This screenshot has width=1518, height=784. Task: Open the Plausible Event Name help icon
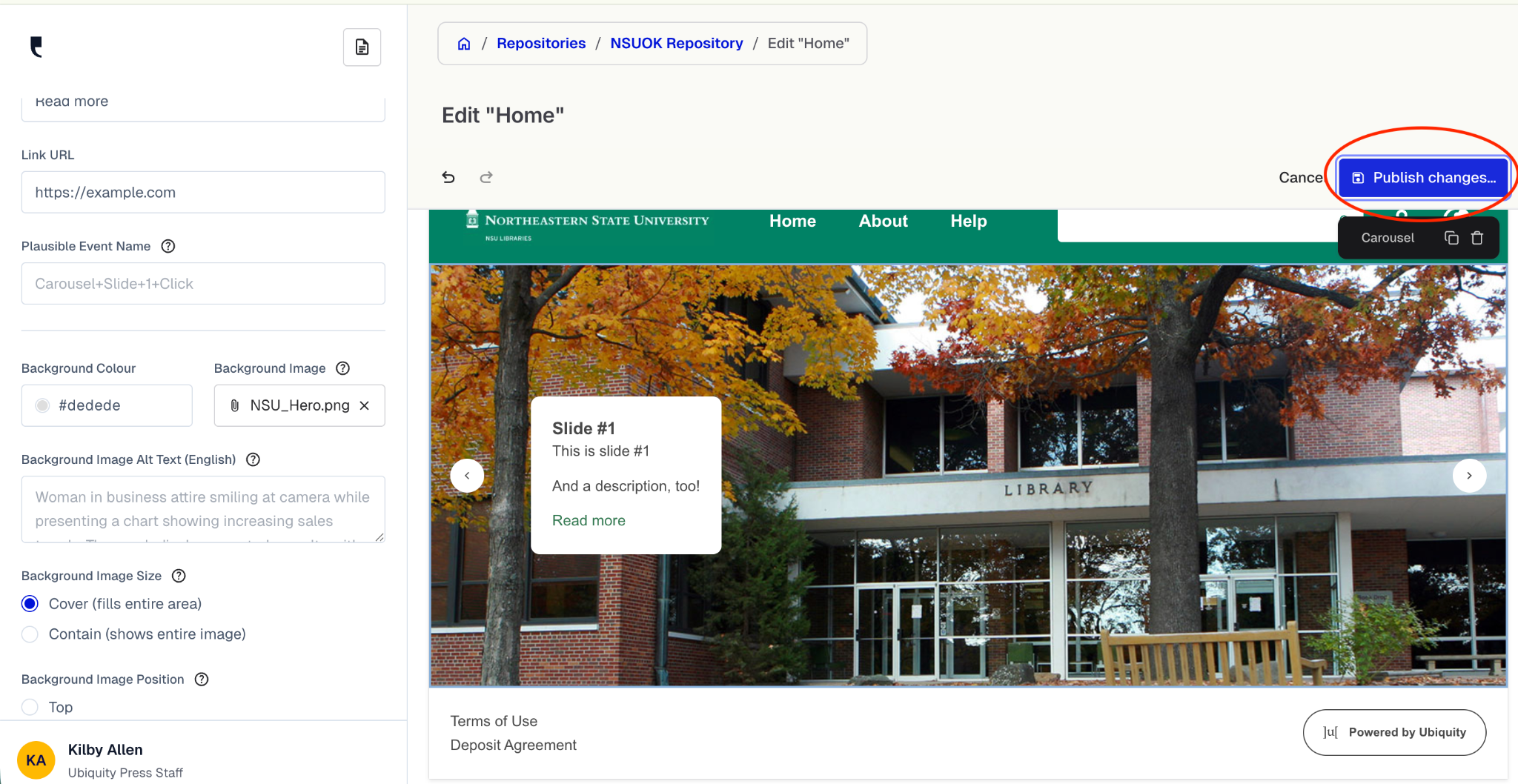168,246
